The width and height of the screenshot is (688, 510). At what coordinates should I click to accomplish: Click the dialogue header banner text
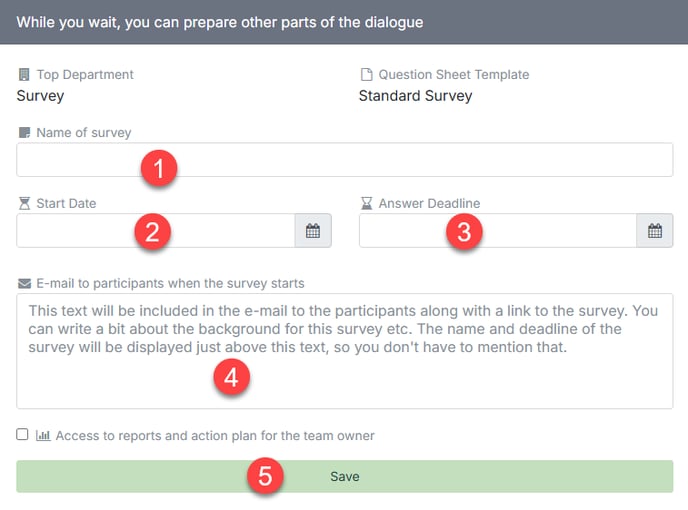click(220, 22)
